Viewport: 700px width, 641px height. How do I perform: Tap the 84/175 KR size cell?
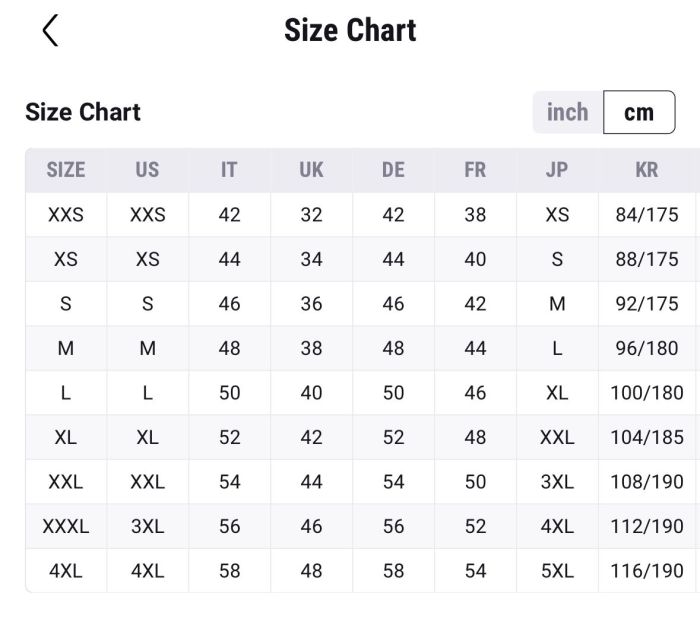tap(647, 215)
